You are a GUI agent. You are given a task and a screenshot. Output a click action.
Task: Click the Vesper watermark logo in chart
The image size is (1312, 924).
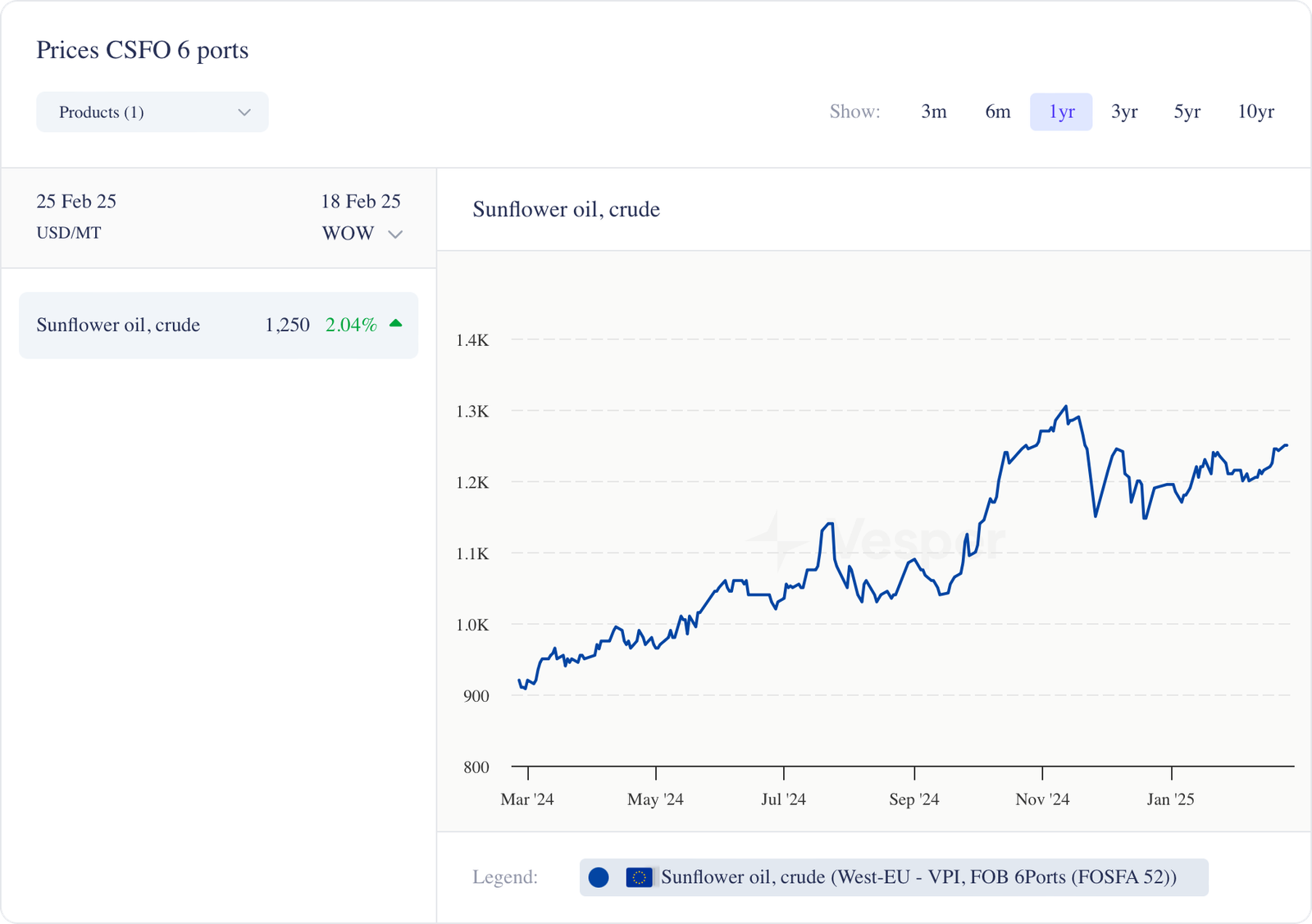(x=877, y=541)
